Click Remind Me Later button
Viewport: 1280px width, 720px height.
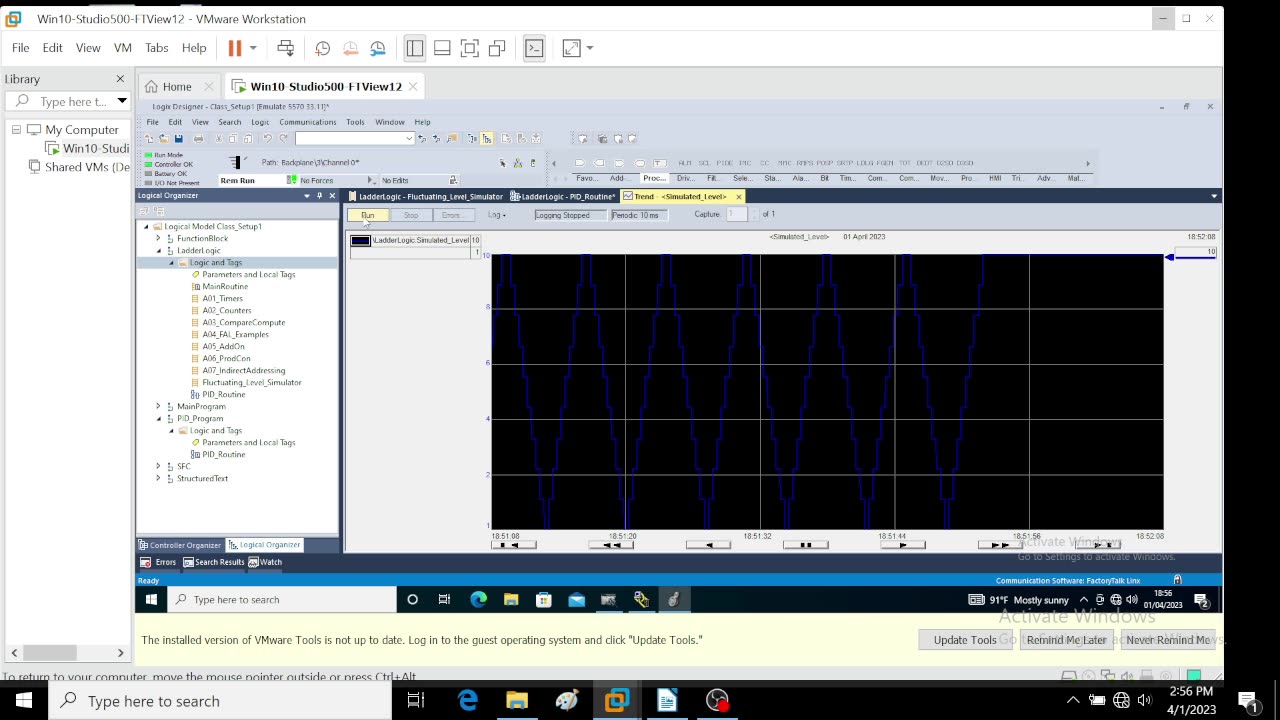[x=1066, y=640]
